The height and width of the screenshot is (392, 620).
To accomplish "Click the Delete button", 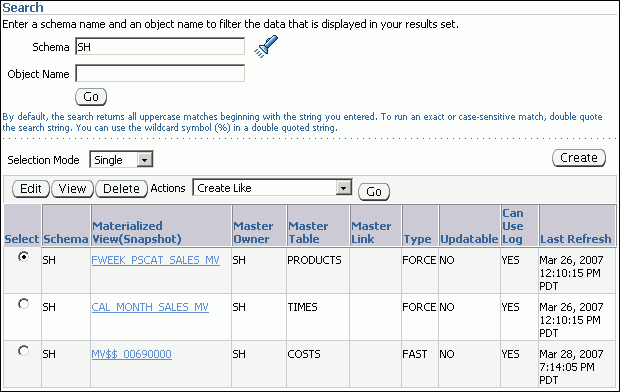I will [x=121, y=189].
